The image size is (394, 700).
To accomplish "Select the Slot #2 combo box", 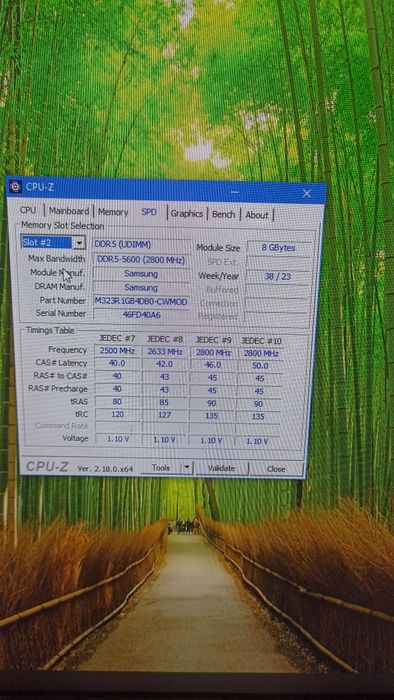I will click(53, 243).
